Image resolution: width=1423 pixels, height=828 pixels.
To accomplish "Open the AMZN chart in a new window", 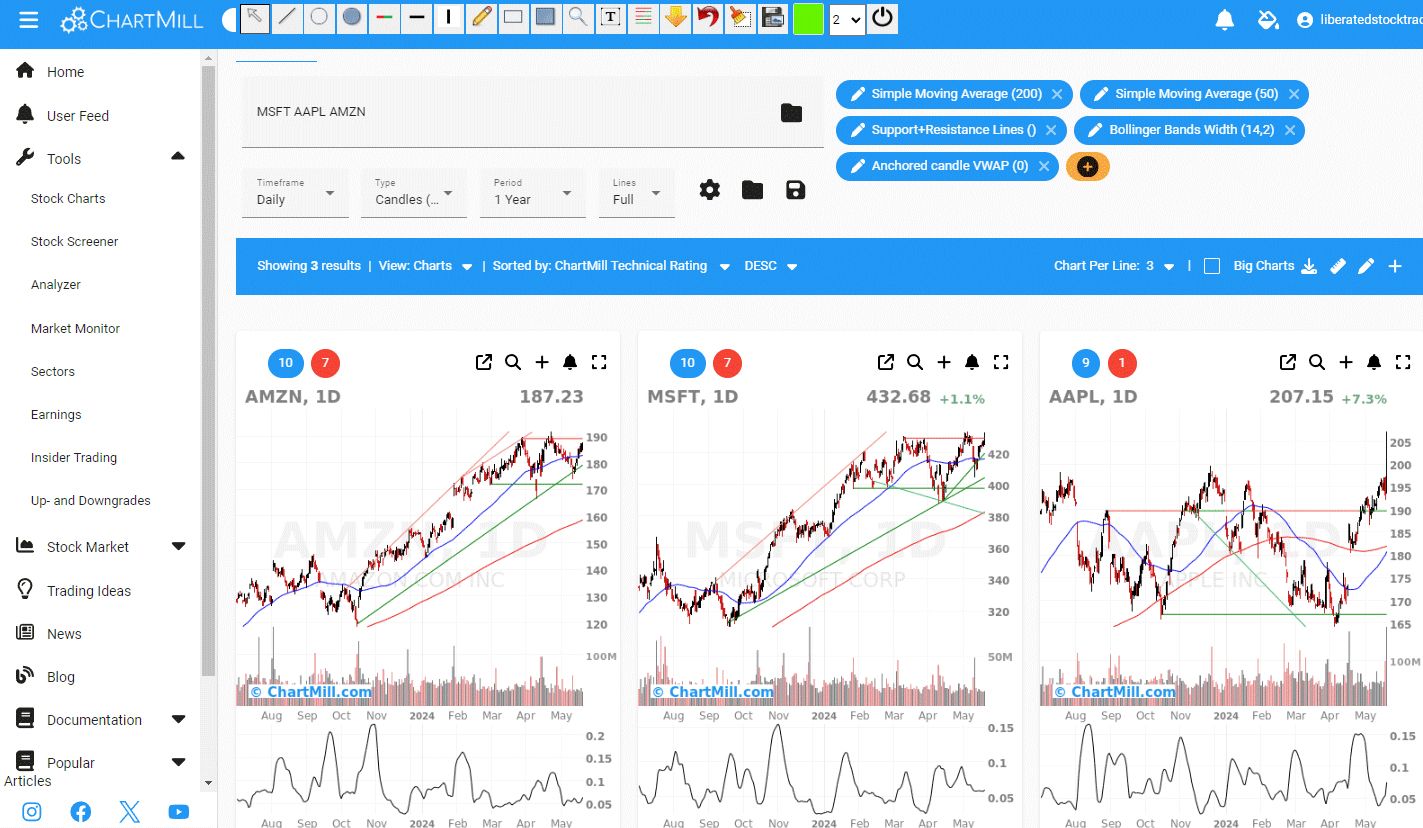I will tap(484, 362).
